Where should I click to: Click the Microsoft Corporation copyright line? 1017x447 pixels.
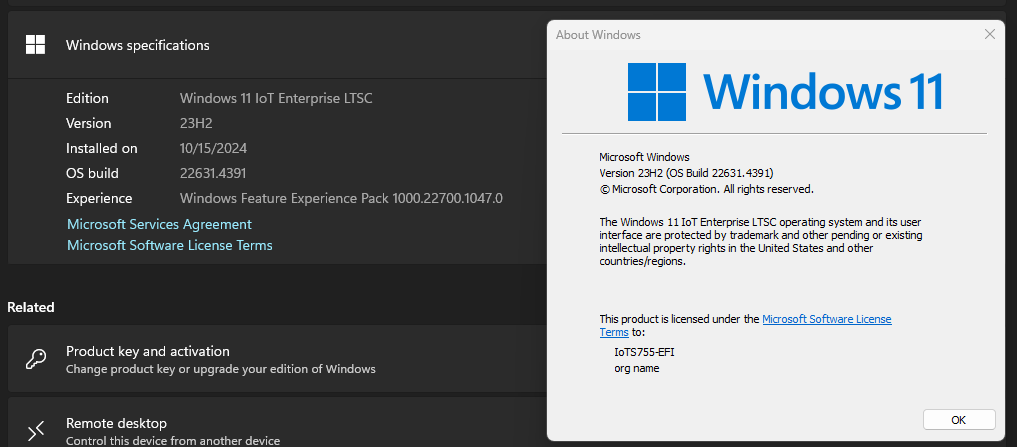click(x=706, y=189)
